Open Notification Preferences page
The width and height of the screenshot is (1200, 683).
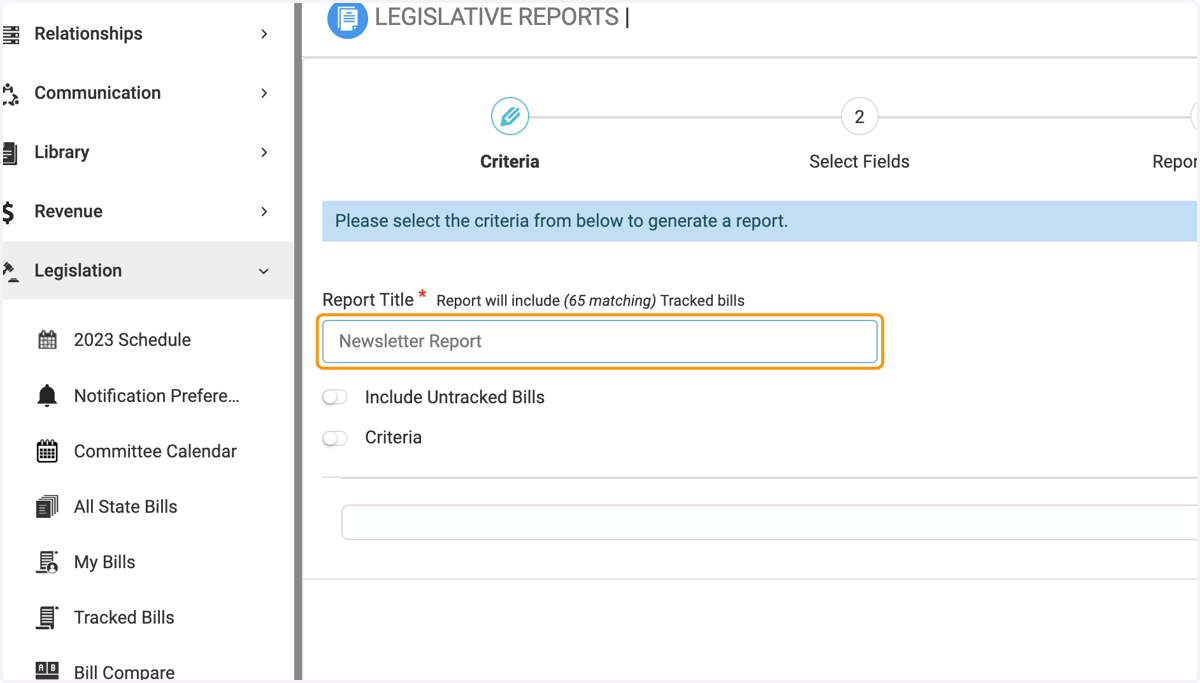[x=157, y=396]
